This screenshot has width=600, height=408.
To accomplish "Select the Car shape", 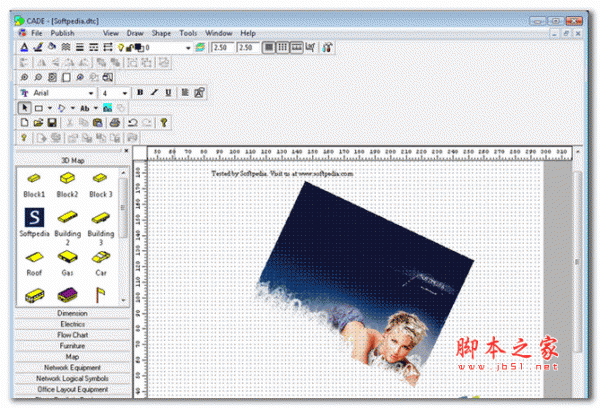I will [101, 264].
